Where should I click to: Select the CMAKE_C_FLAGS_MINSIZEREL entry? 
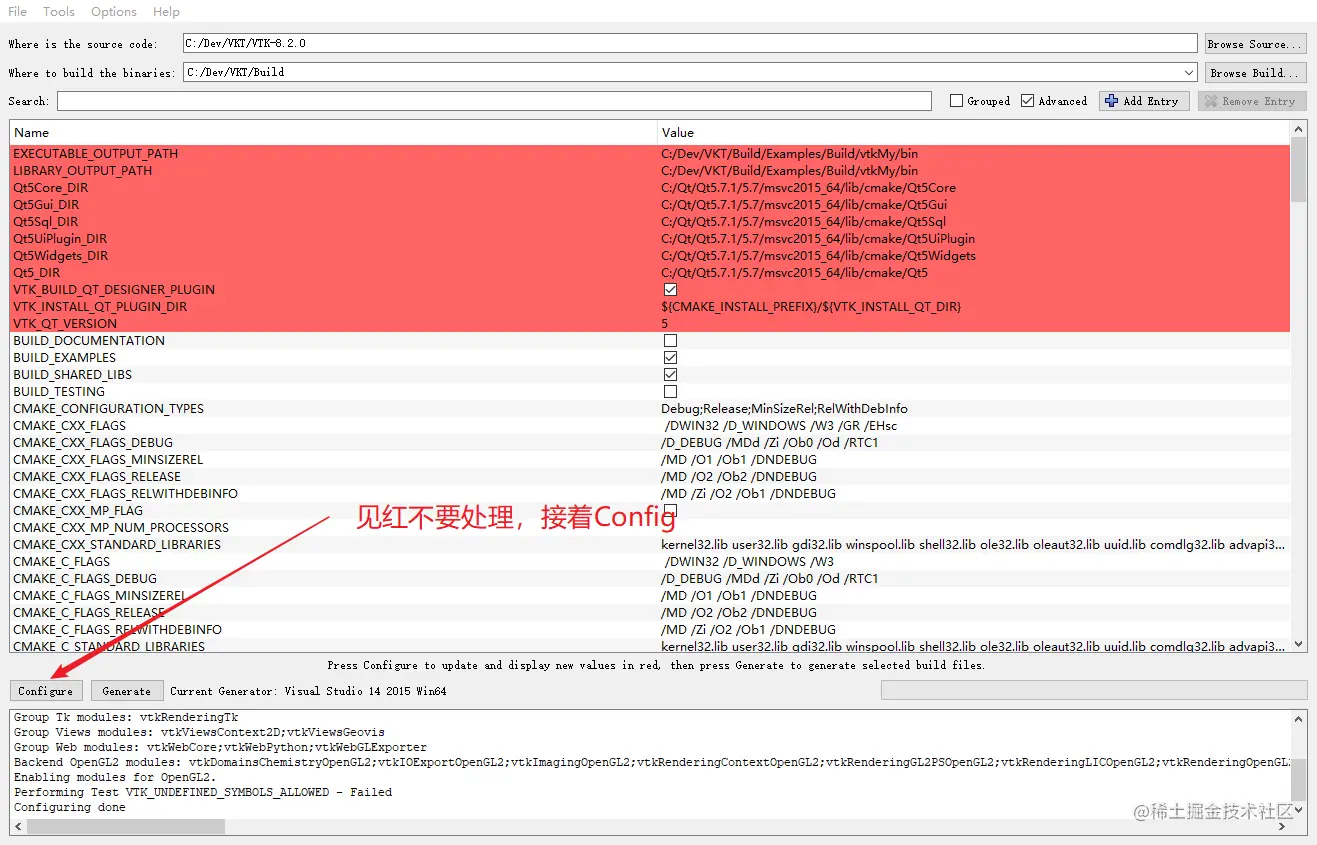point(99,596)
